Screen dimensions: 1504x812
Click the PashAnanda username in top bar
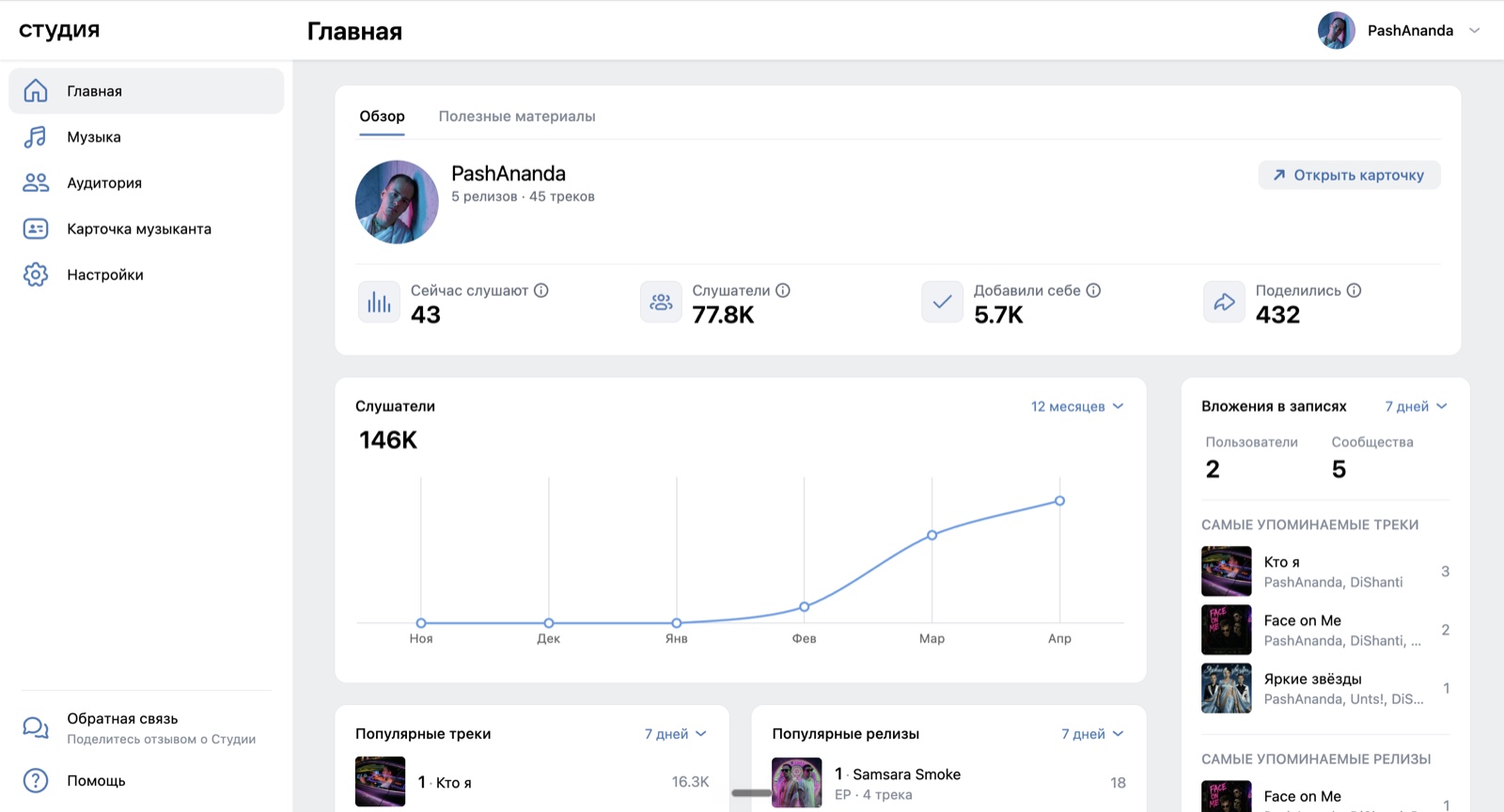1410,30
